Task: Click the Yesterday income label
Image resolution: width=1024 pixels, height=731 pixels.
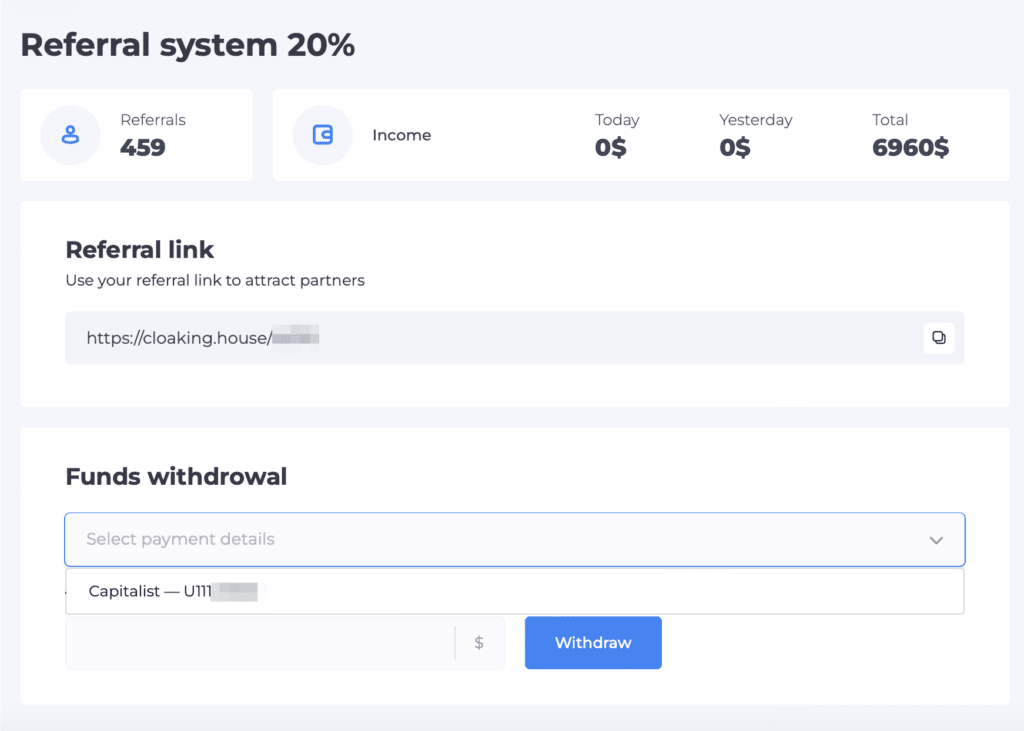Action: (755, 120)
